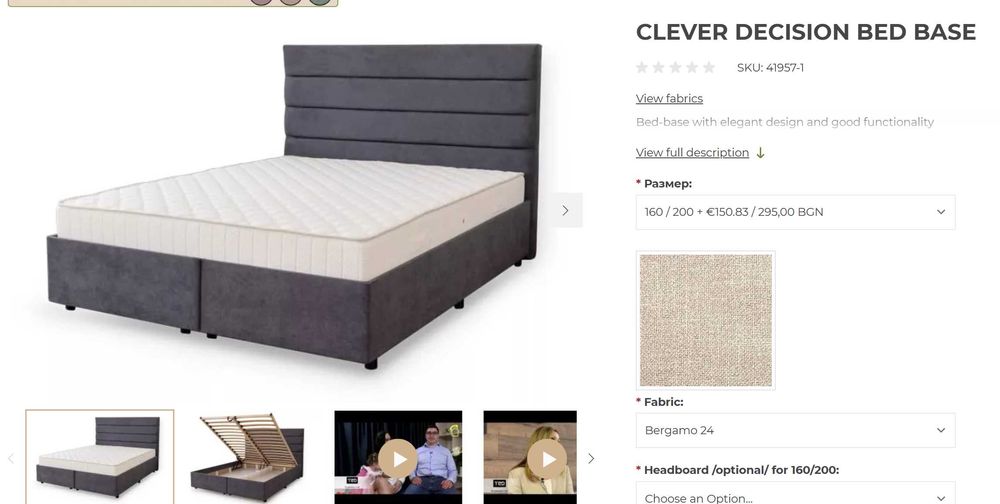Click the SKU 41957-1 text

pos(770,68)
